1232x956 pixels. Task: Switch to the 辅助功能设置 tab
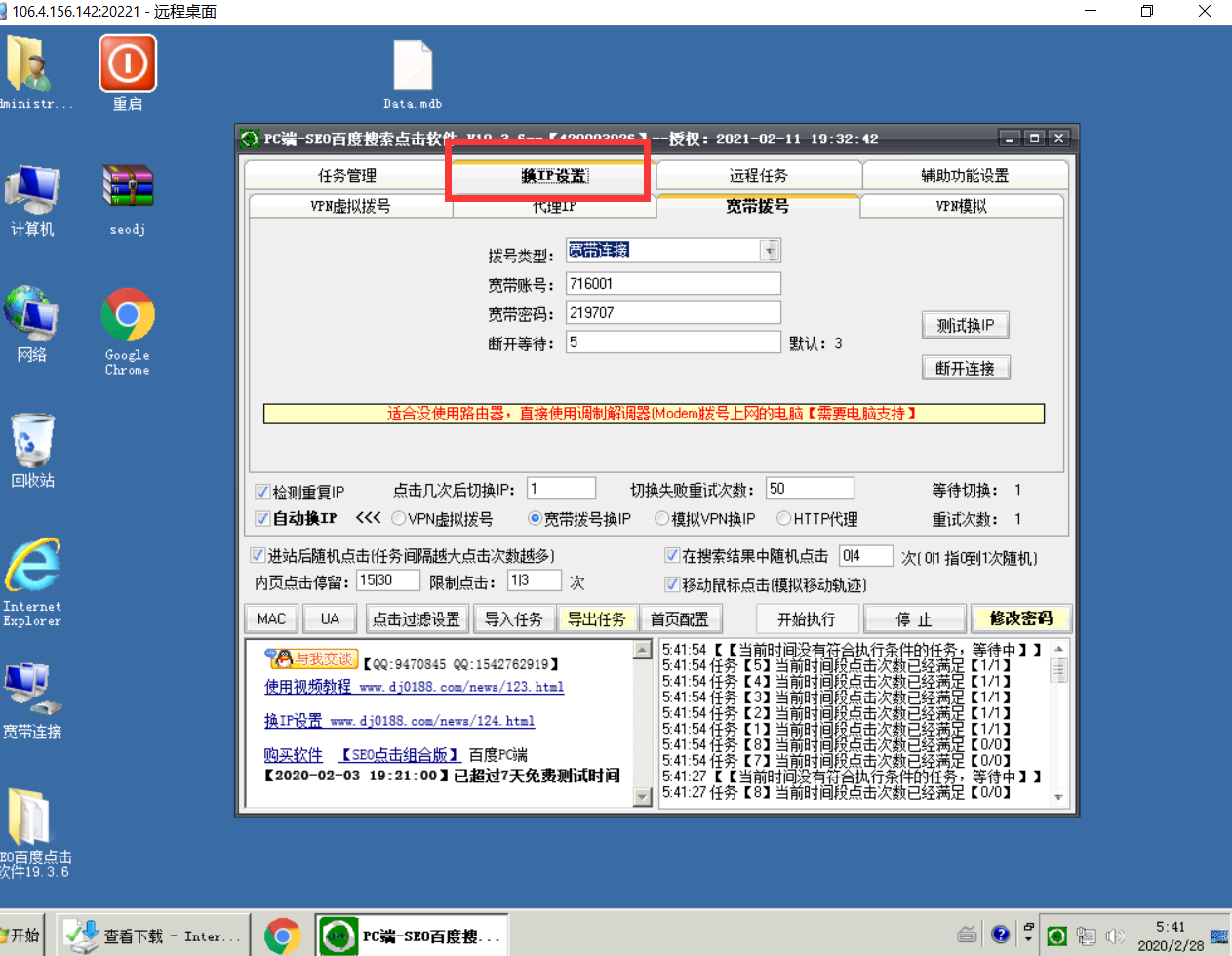[965, 176]
